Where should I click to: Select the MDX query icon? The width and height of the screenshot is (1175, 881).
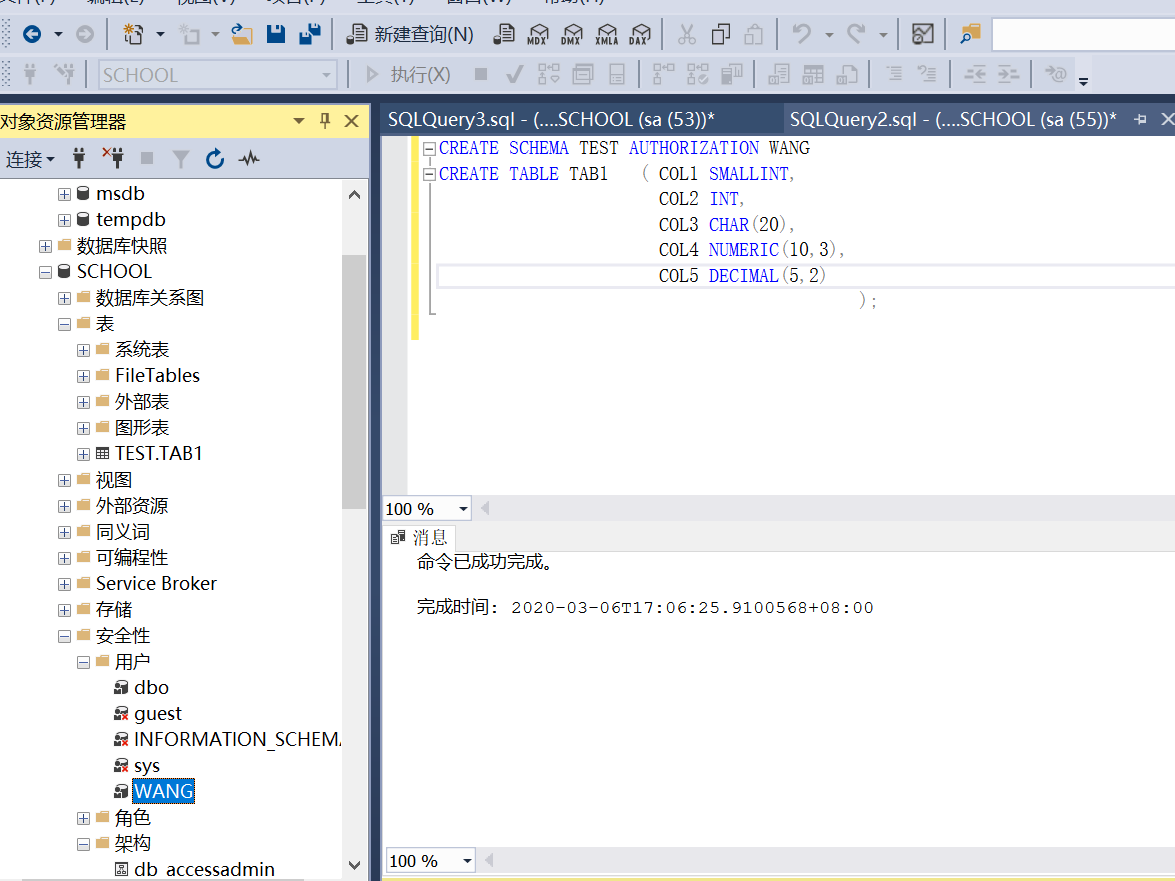coord(538,33)
